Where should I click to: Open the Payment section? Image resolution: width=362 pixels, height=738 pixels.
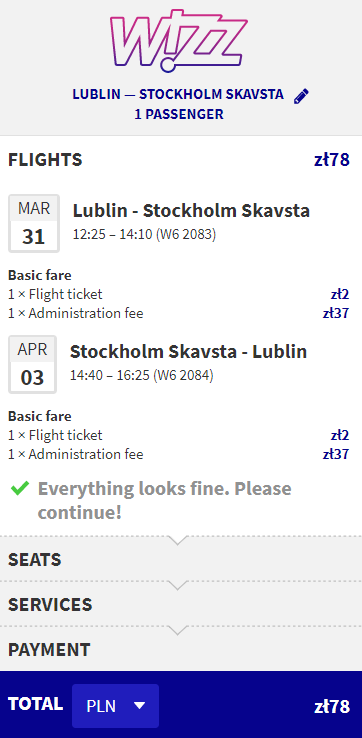click(181, 649)
